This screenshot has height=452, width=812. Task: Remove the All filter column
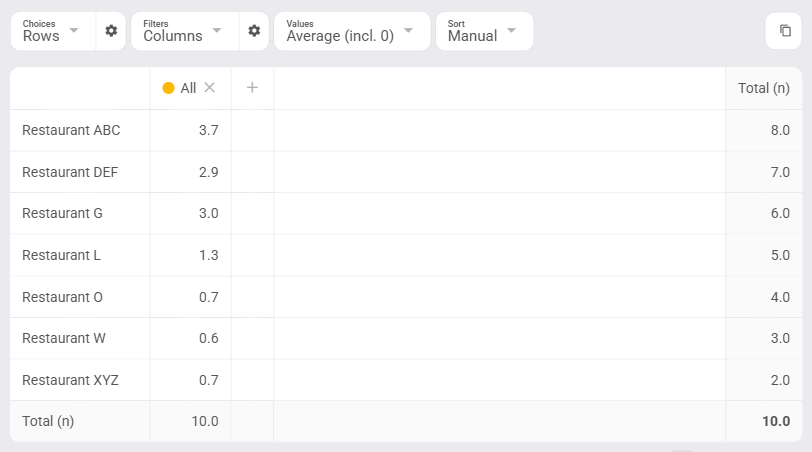210,88
